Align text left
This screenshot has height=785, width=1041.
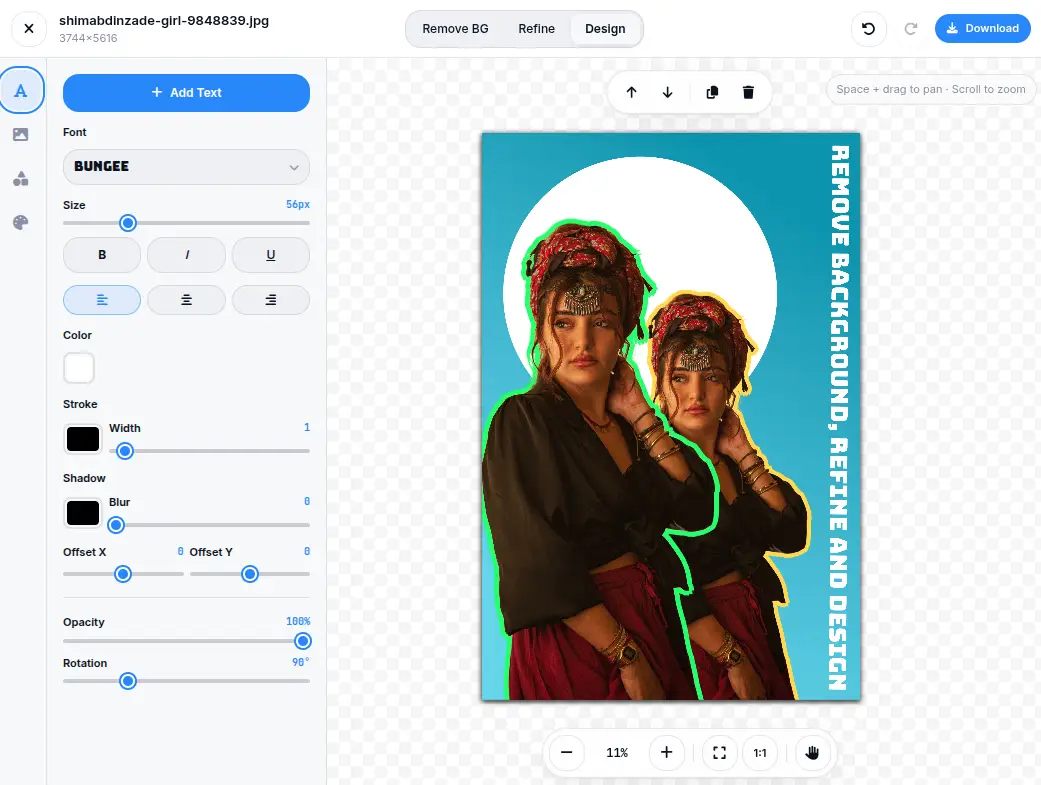pyautogui.click(x=102, y=300)
